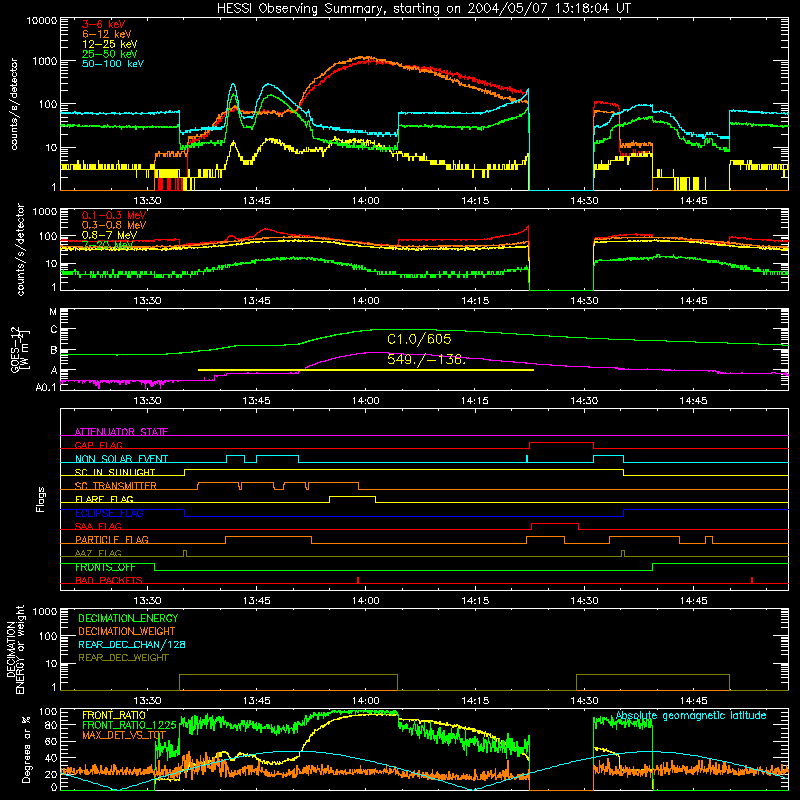800x800 pixels.
Task: Click the 'Degrees or %' axis label
Action: click(x=26, y=750)
